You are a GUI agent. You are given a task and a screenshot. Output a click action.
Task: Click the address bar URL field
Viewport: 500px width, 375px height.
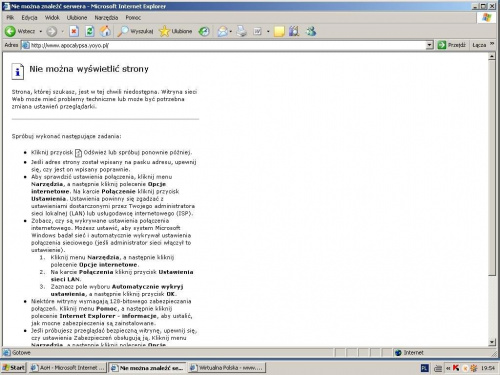coord(228,45)
